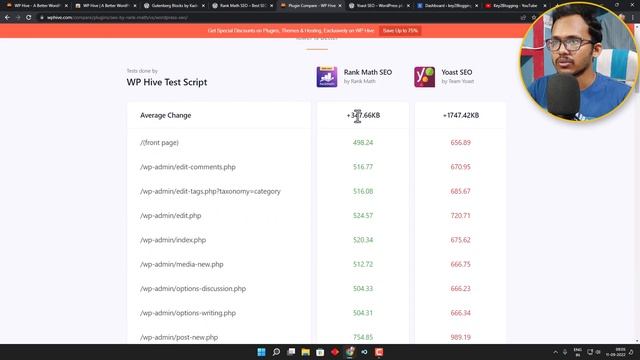Click the WP Hive Test Script heading

[x=167, y=82]
